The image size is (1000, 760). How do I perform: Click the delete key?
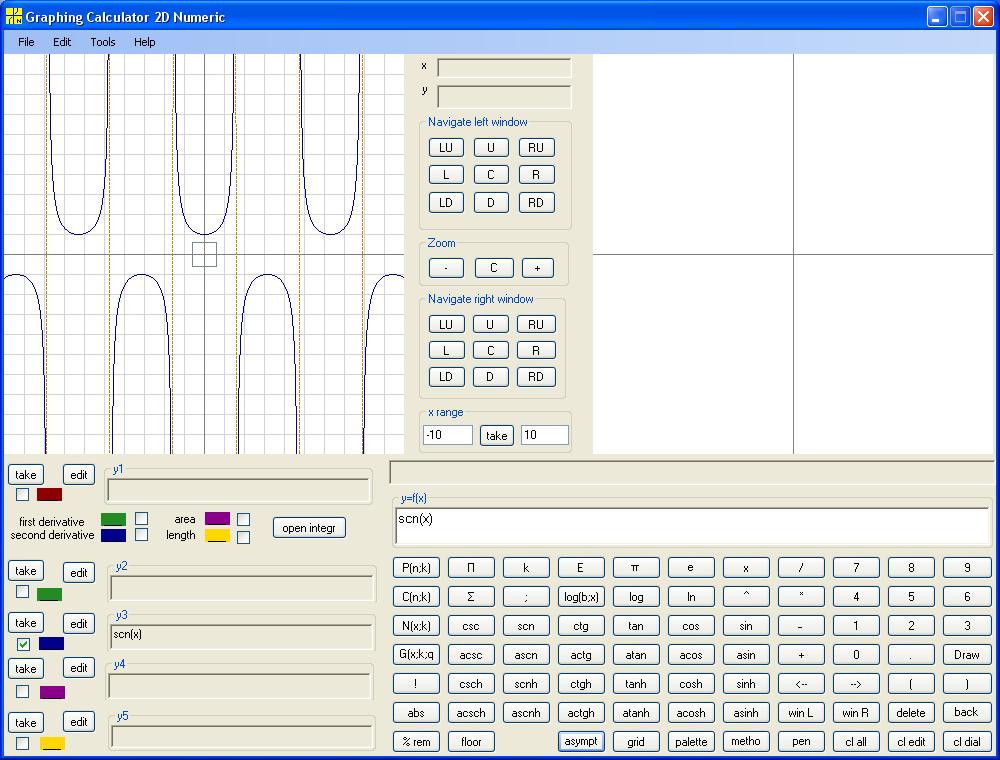[911, 713]
